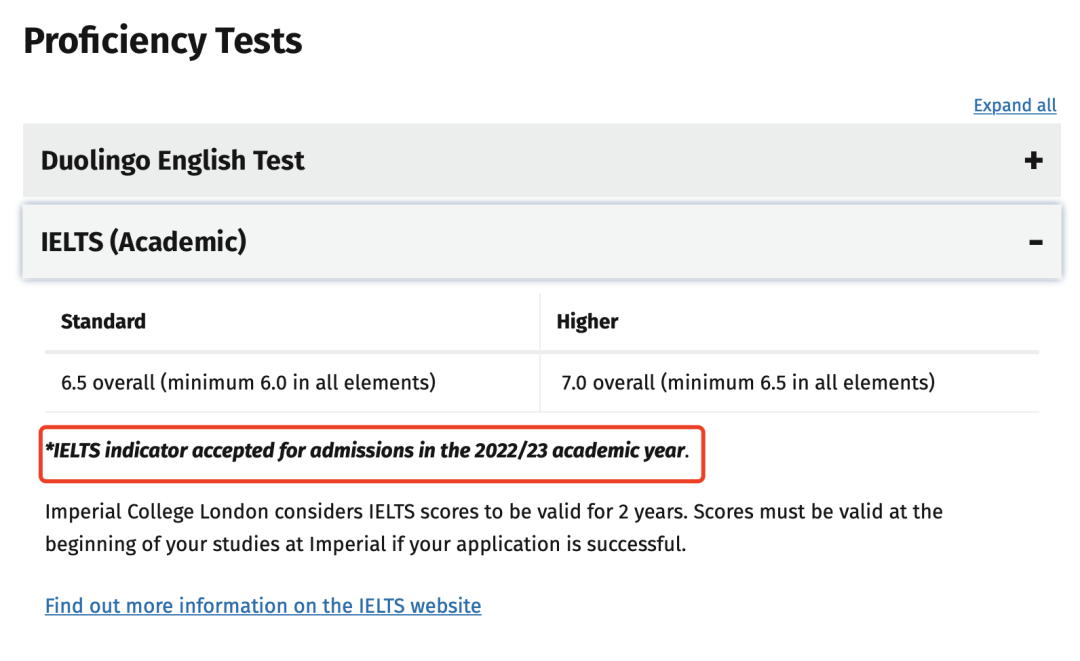Click the collapse symbol beside IELTS (Academic)
Image resolution: width=1080 pixels, height=661 pixels.
[1036, 241]
